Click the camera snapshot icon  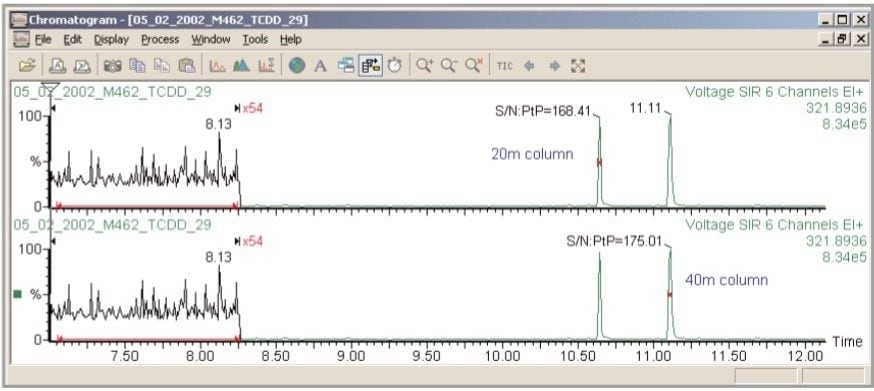point(113,66)
